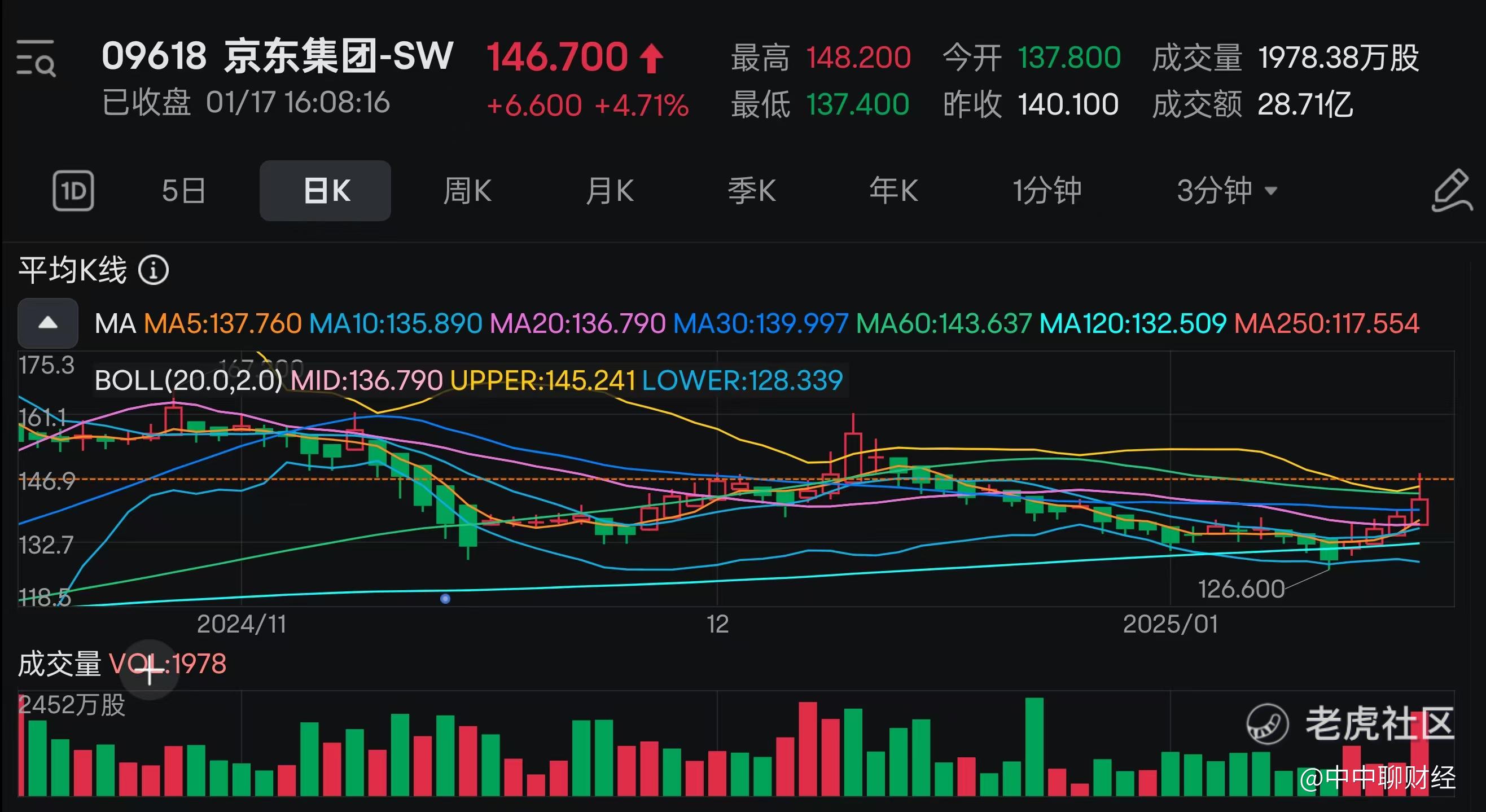Switch to the 5日 tab
This screenshot has height=812, width=1486.
[183, 191]
